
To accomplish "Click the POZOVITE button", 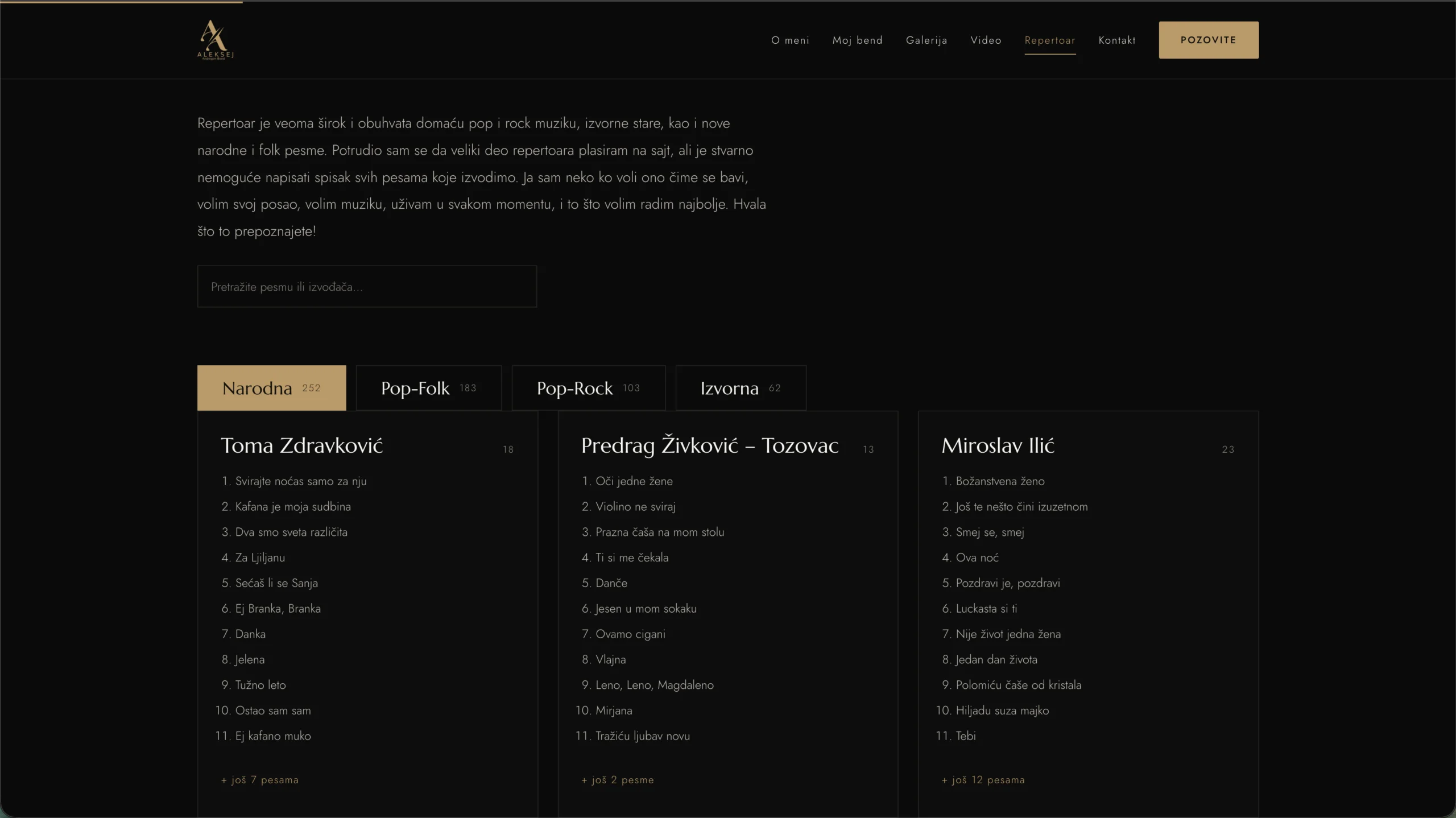I will 1209,40.
